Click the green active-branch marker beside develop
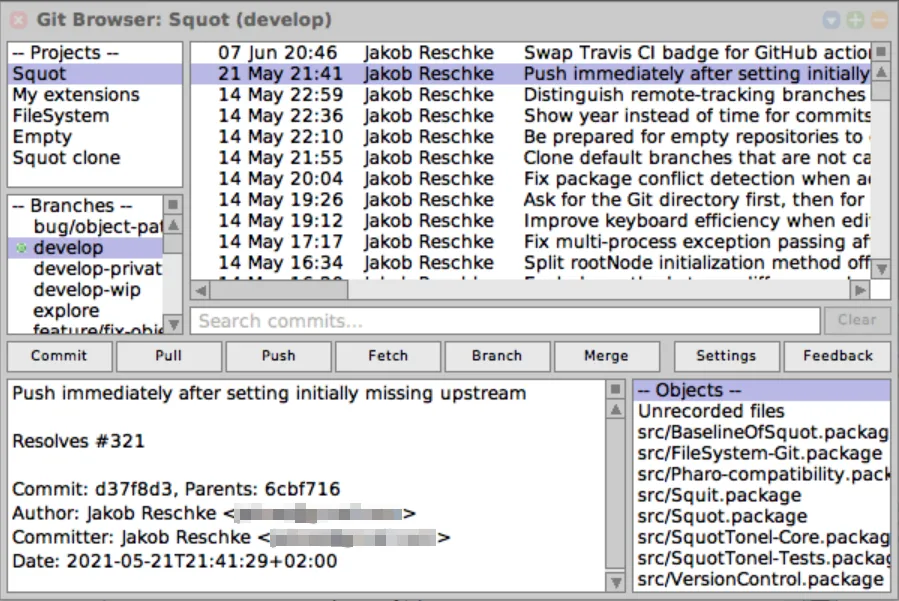The height and width of the screenshot is (601, 899). [21, 248]
